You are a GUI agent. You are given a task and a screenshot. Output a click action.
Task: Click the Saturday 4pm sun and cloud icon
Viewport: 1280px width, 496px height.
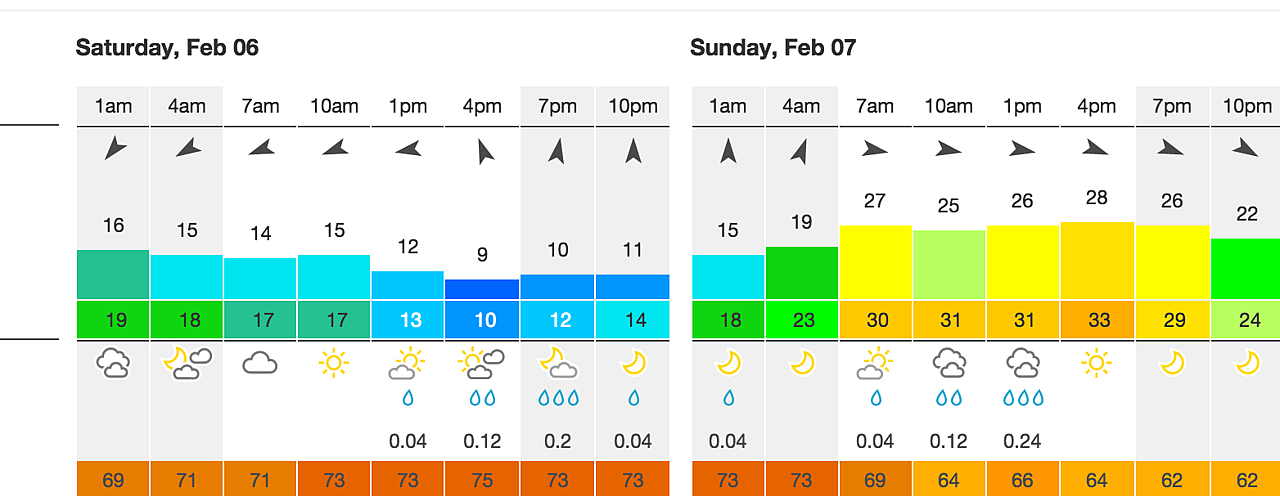click(482, 364)
